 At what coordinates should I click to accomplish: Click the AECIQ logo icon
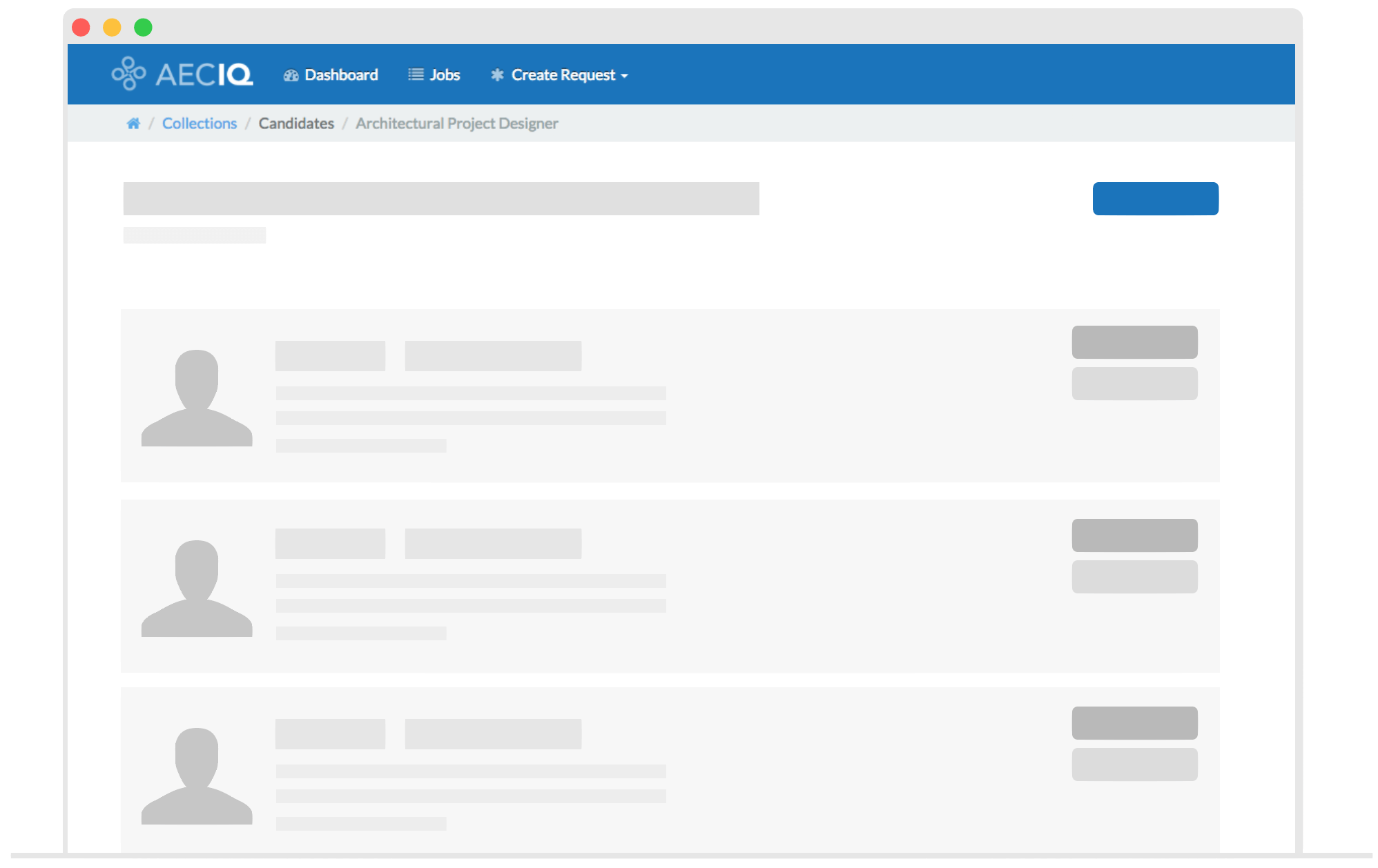point(129,74)
